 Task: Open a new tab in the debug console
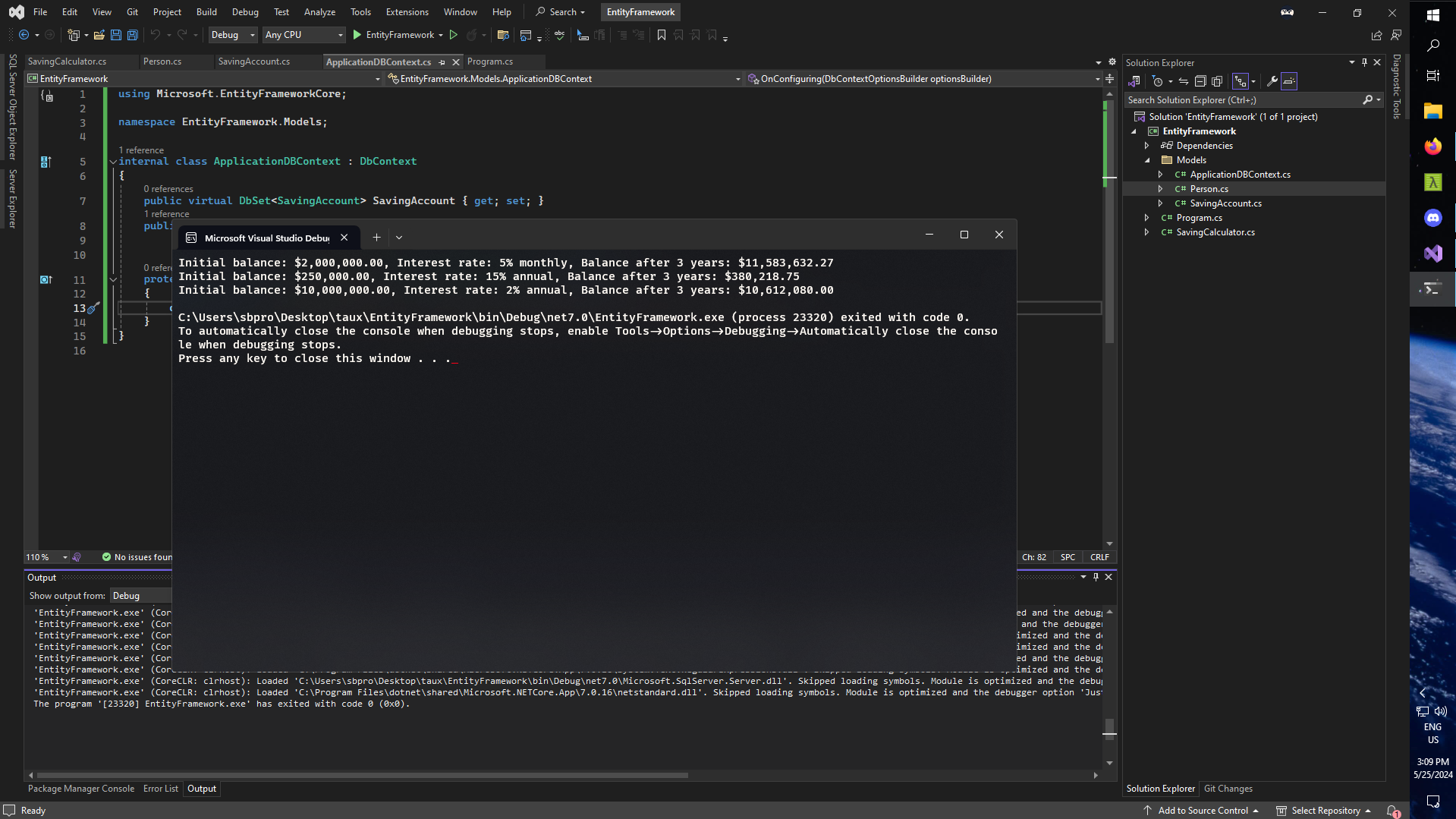(376, 238)
